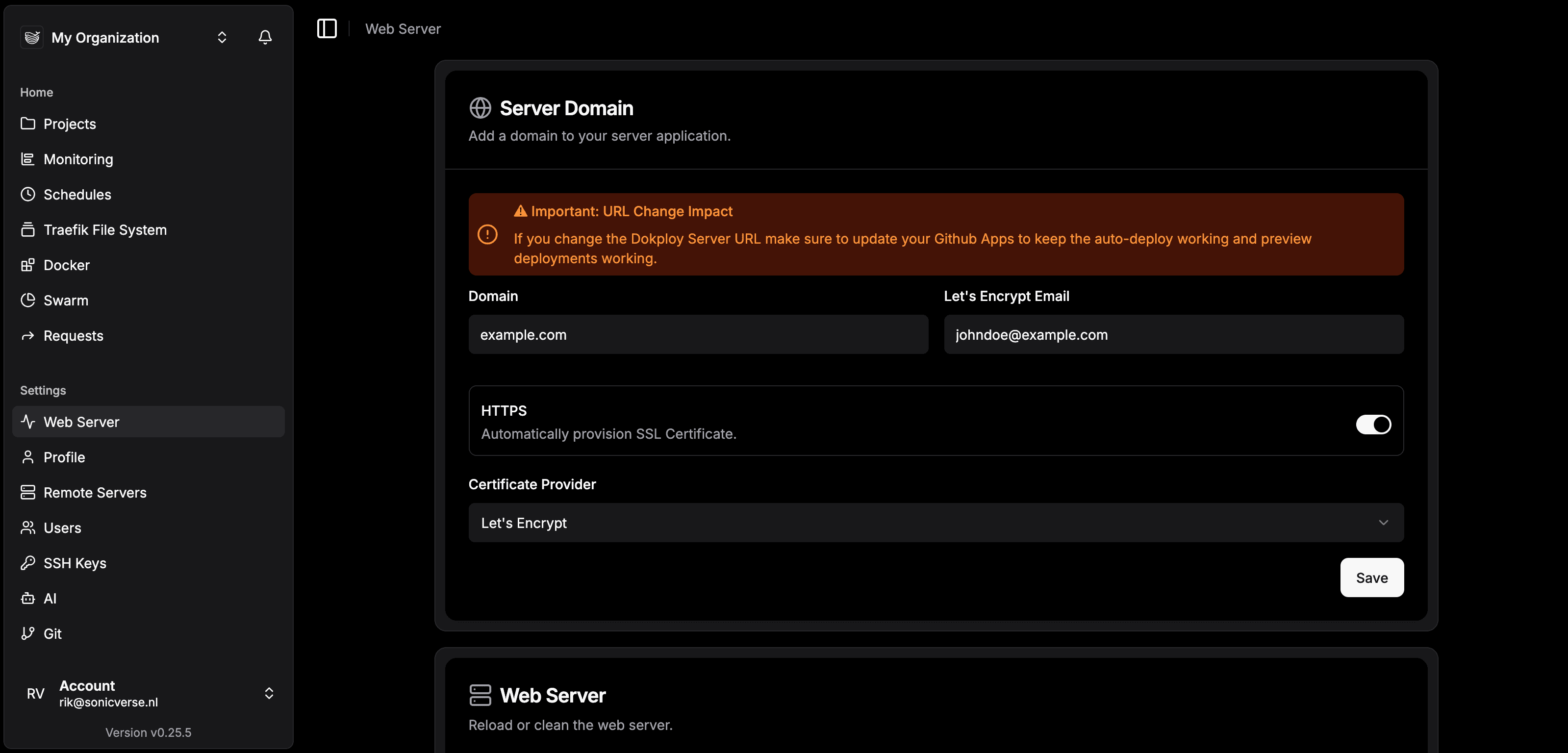Image resolution: width=1568 pixels, height=753 pixels.
Task: Open Projects in the sidebar
Action: pyautogui.click(x=70, y=124)
